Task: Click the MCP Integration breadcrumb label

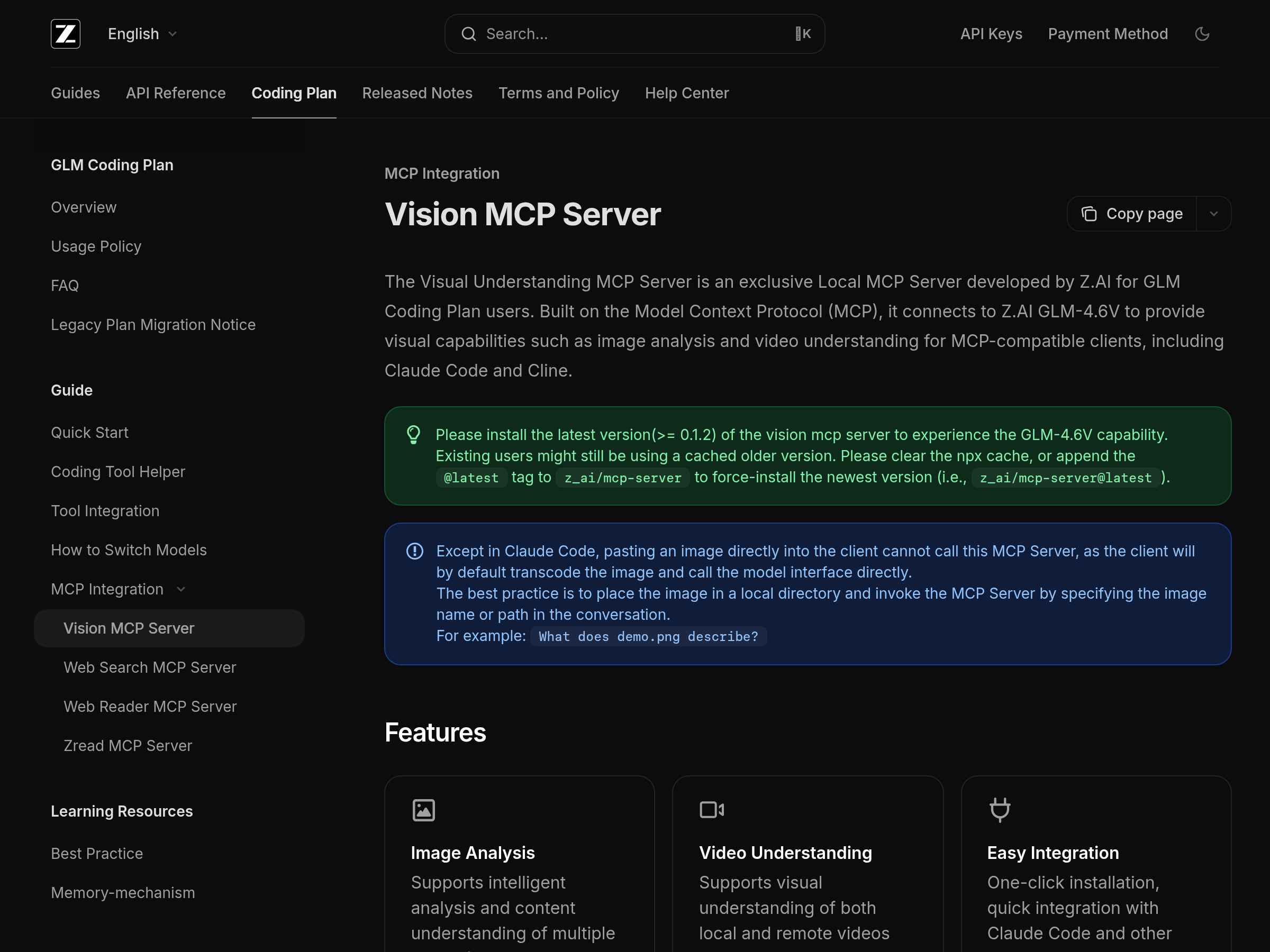Action: tap(442, 173)
